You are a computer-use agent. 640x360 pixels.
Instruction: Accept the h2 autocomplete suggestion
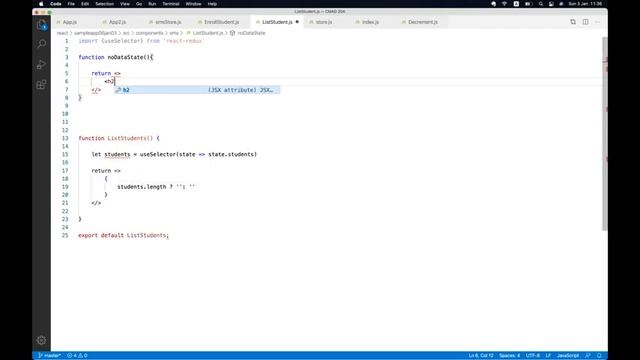tap(197, 90)
